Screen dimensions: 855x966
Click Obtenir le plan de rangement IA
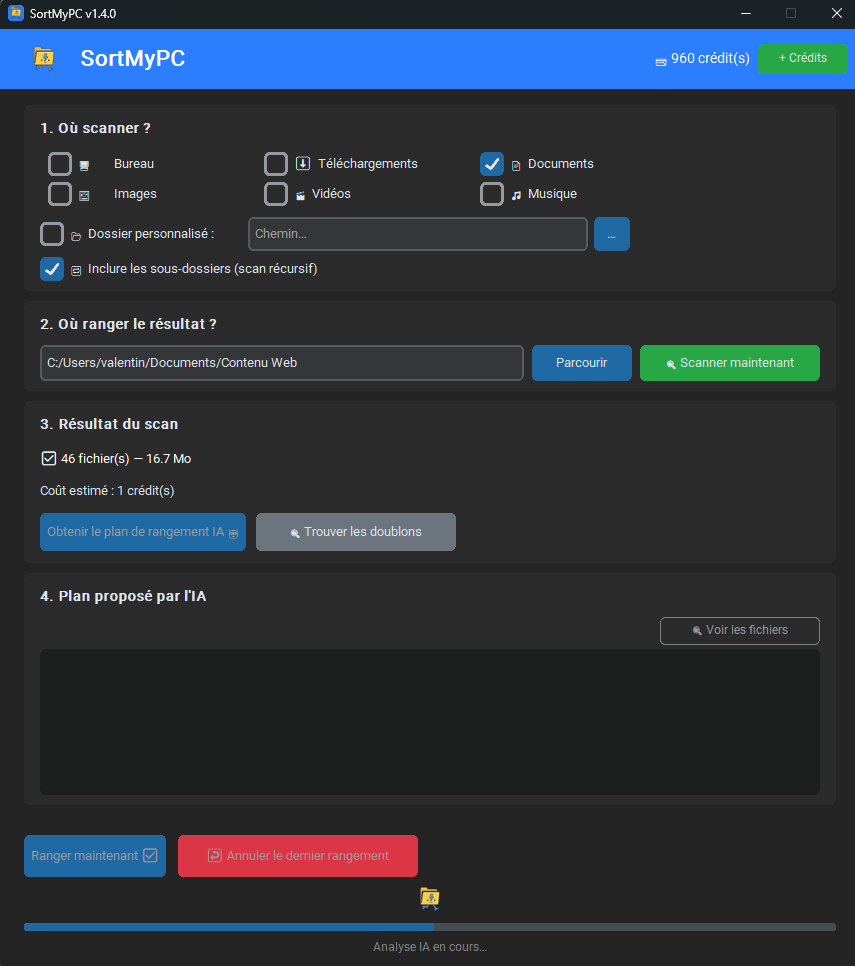(x=143, y=532)
